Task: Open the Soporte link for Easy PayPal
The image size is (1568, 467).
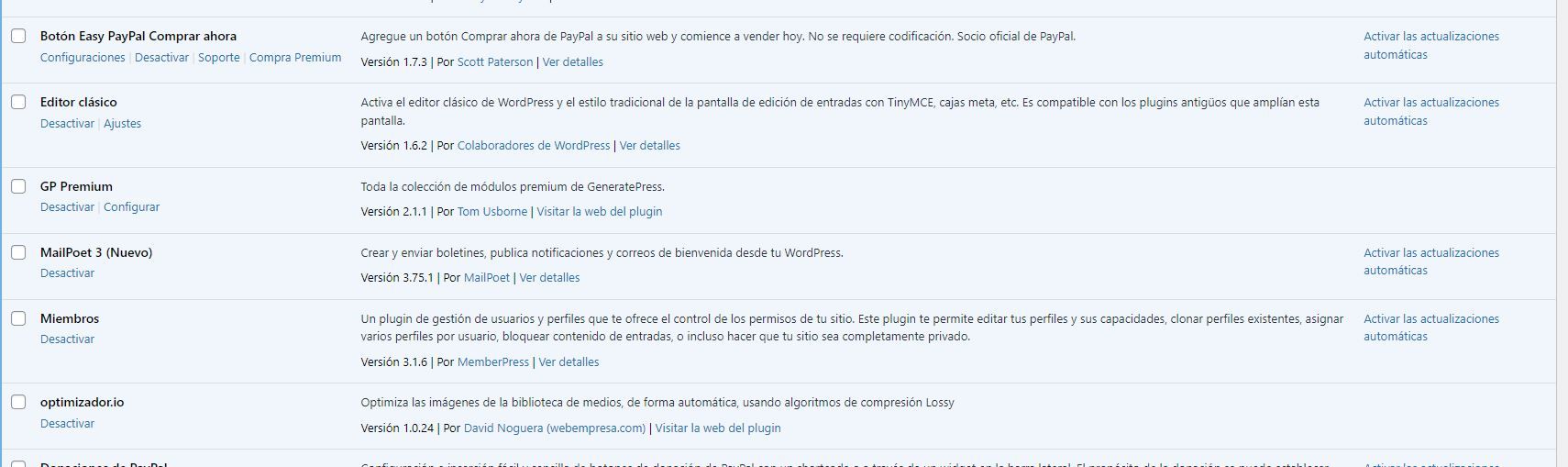Action: point(219,57)
